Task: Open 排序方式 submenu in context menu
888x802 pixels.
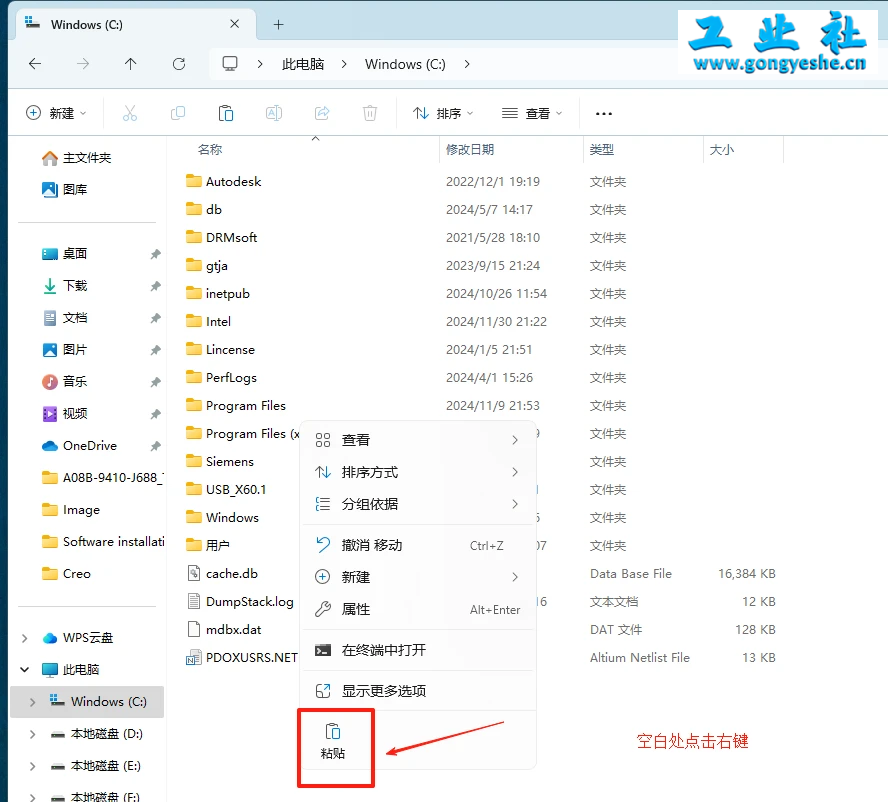Action: click(418, 472)
